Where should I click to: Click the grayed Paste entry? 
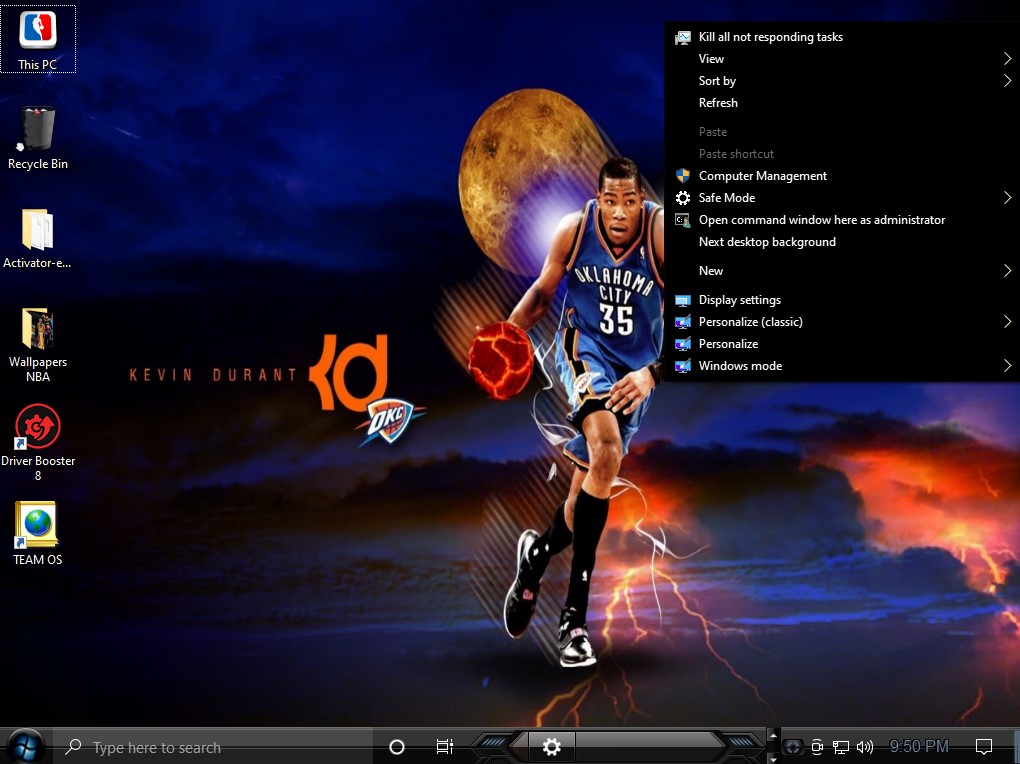tap(713, 131)
